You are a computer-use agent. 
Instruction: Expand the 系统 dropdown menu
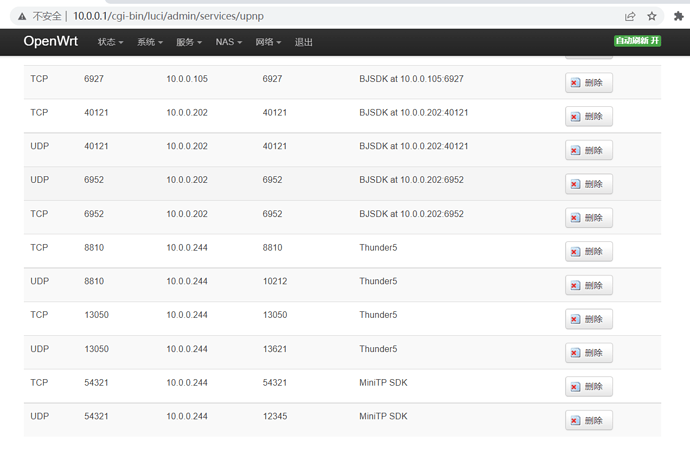(150, 42)
